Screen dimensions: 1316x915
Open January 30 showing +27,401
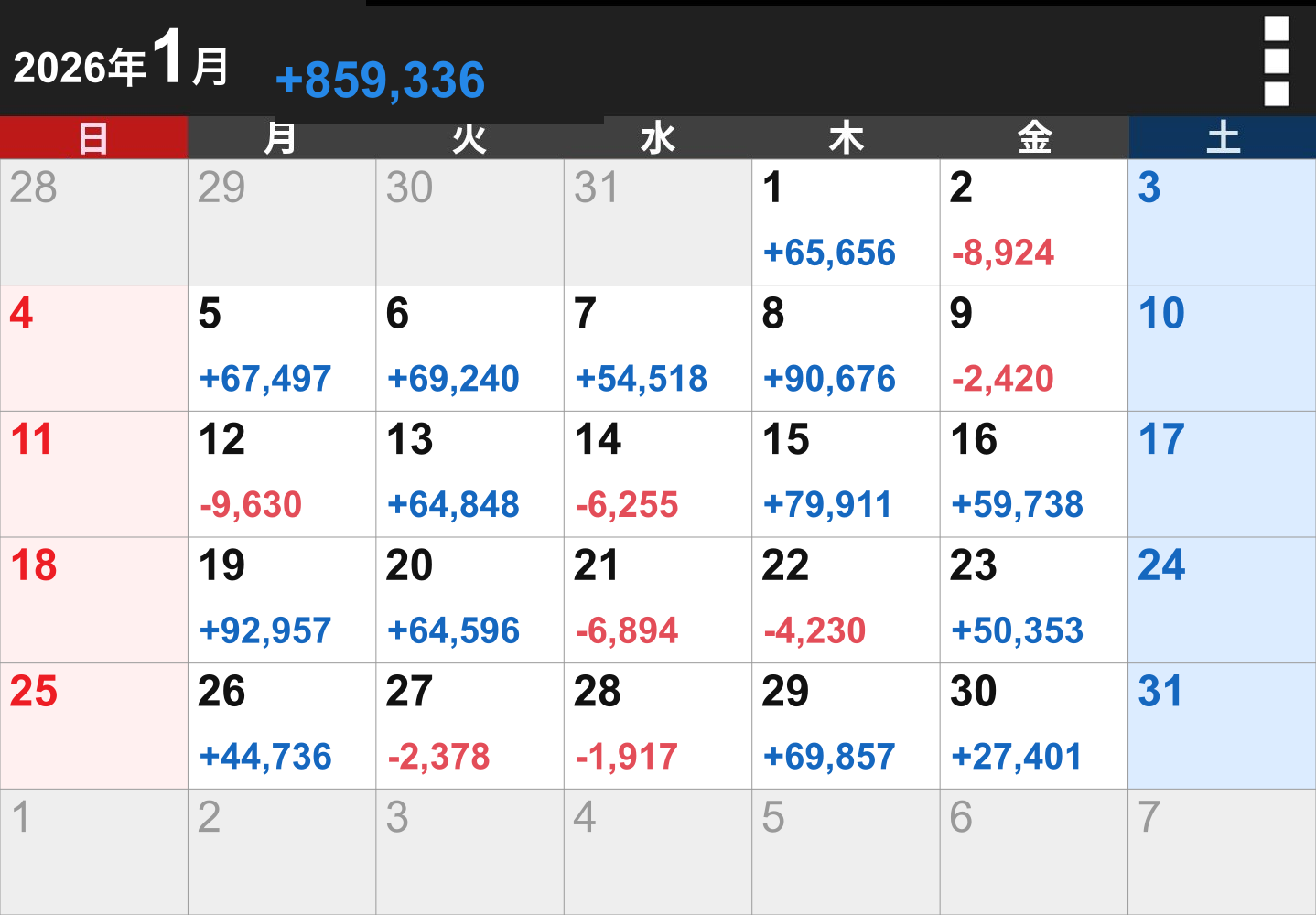coord(1034,726)
